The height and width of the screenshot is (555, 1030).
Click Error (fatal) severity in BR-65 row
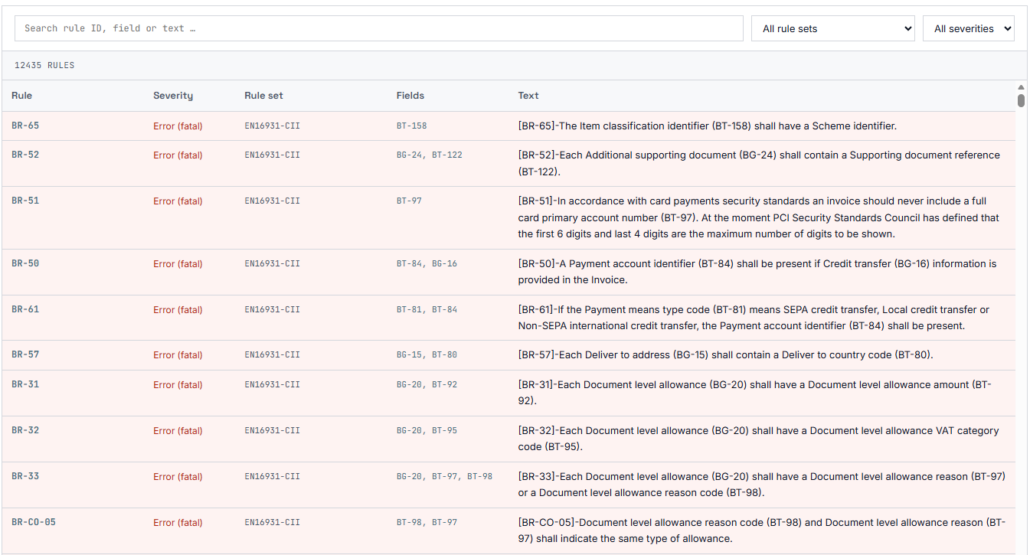tap(177, 126)
